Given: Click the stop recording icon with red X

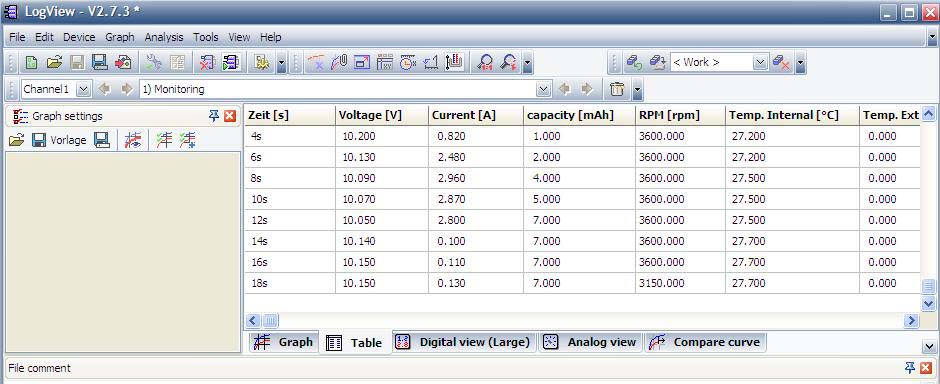Looking at the screenshot, I should pos(207,62).
